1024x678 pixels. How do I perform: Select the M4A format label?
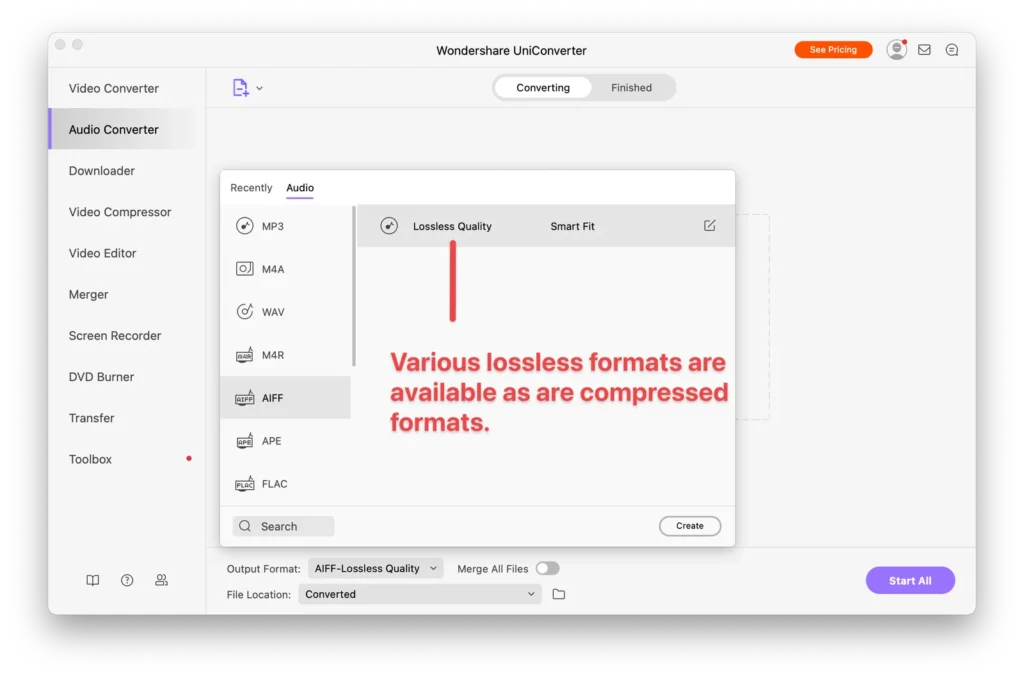pyautogui.click(x=273, y=269)
